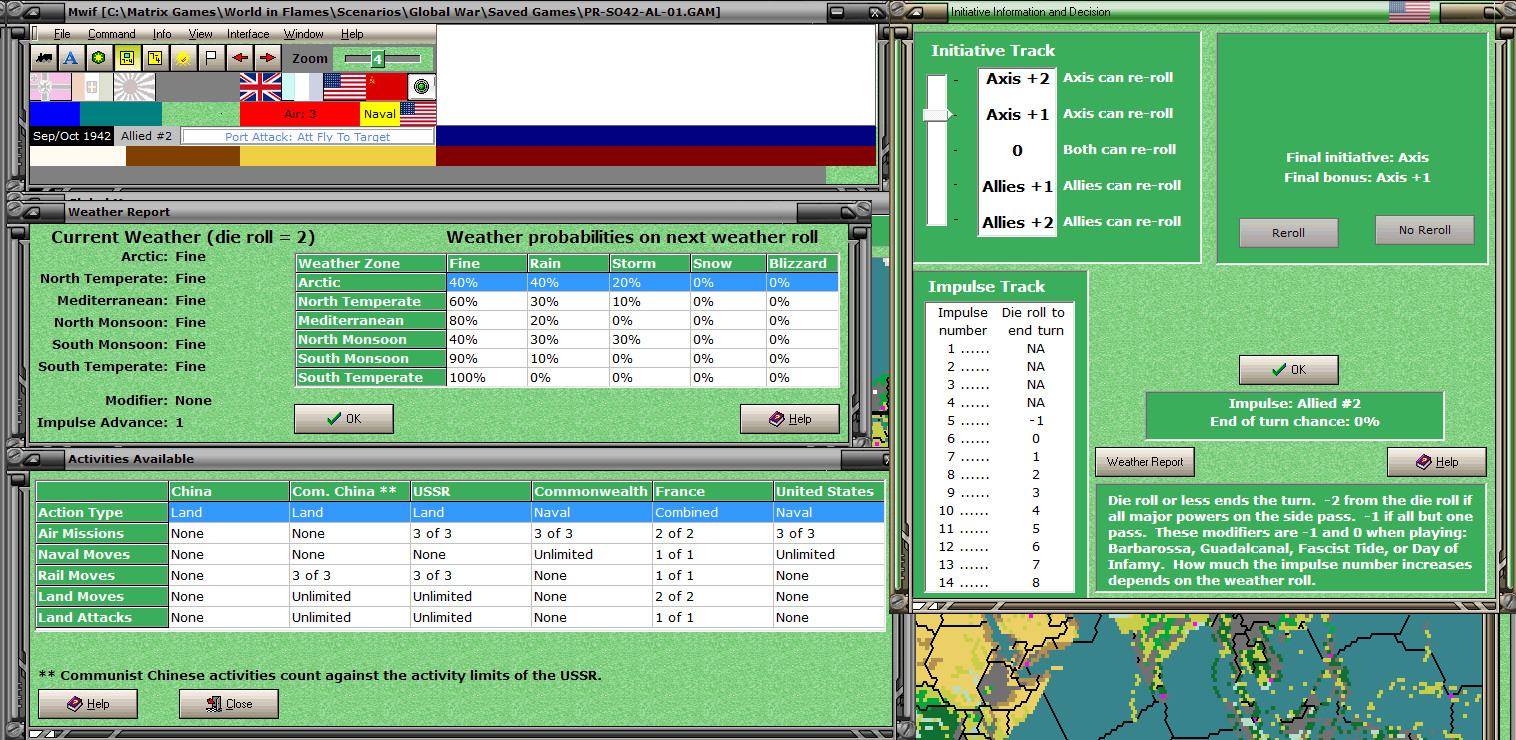Click the 'Com. China **' column header
The height and width of the screenshot is (740, 1516).
350,492
